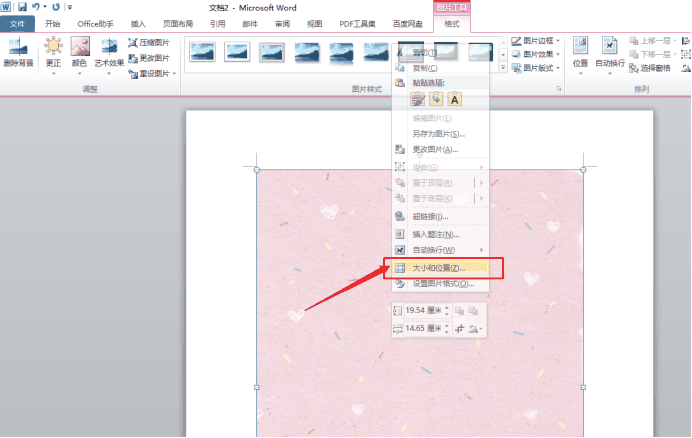The height and width of the screenshot is (438, 692).
Task: Open the Color (颜色) adjustment tool
Action: [80, 50]
